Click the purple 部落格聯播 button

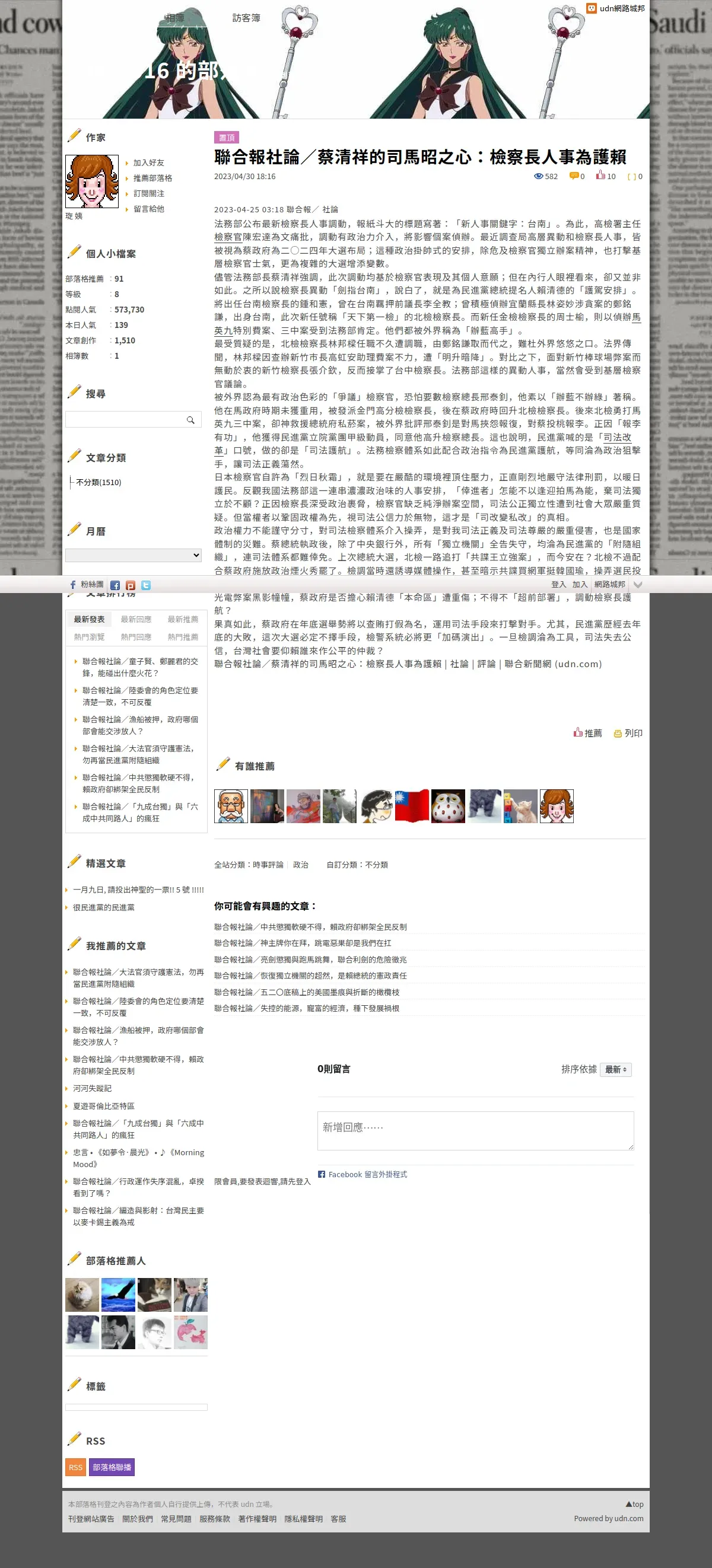[112, 1467]
